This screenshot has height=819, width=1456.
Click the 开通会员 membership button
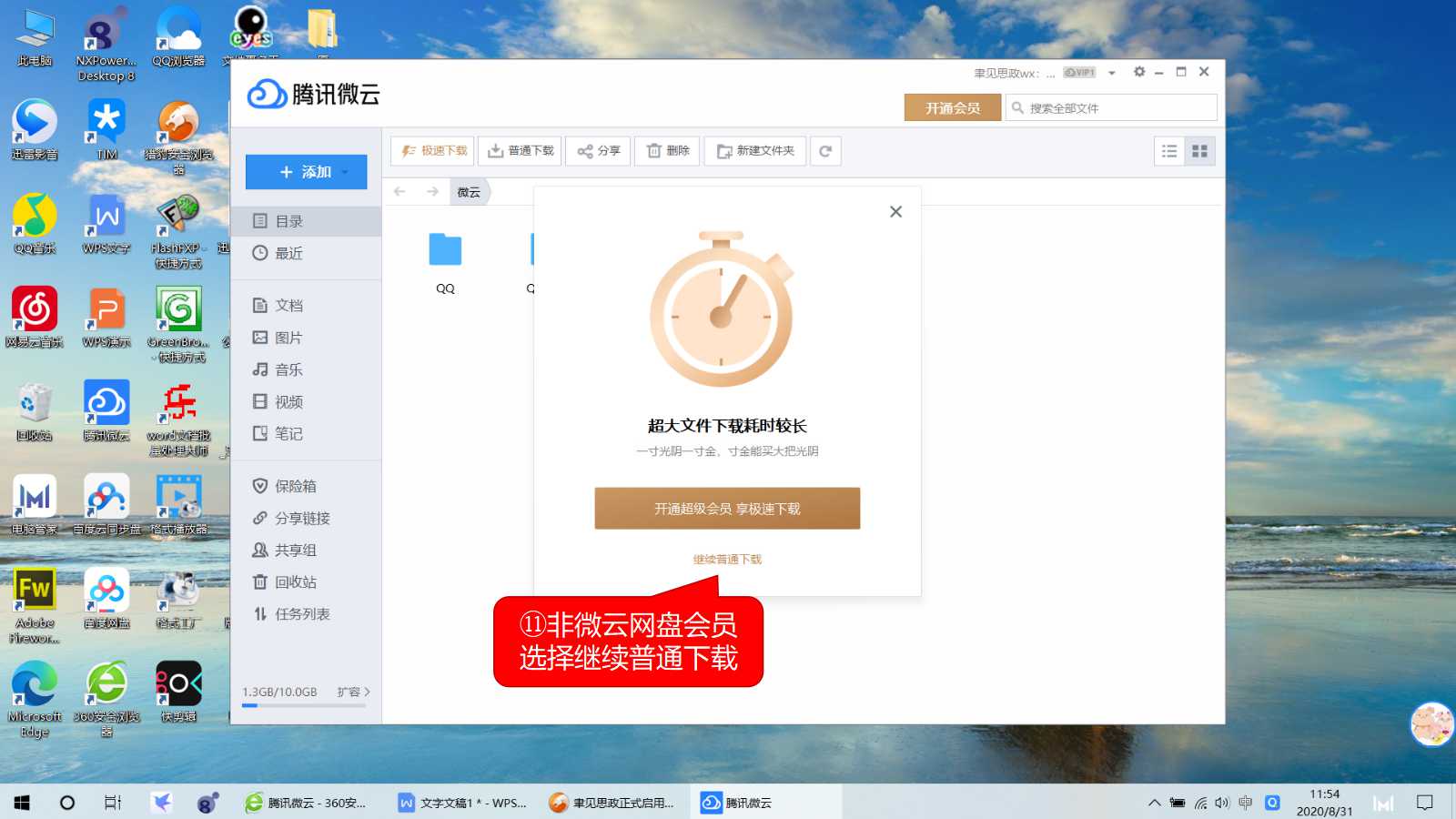tap(953, 107)
